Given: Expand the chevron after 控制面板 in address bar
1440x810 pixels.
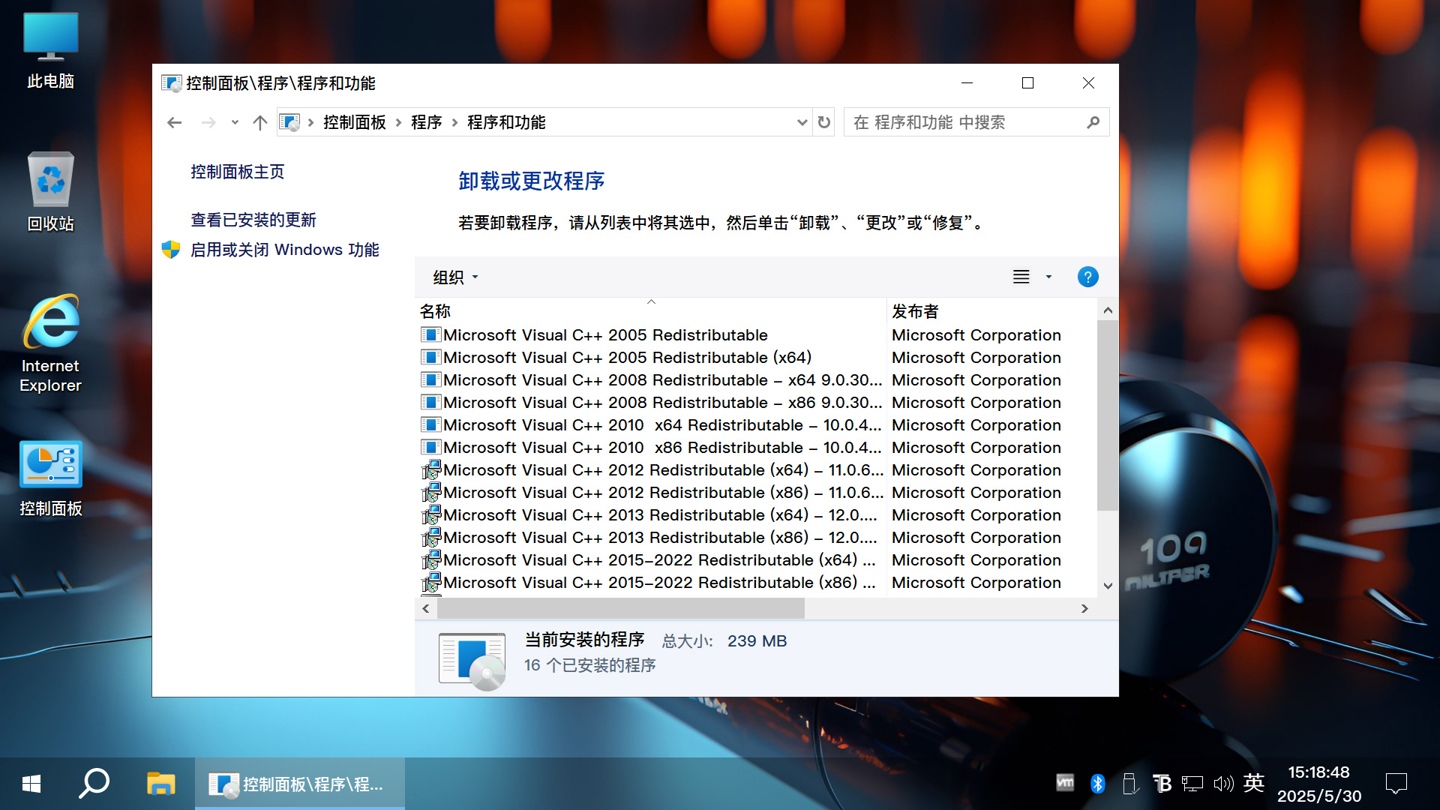Looking at the screenshot, I should pos(399,122).
